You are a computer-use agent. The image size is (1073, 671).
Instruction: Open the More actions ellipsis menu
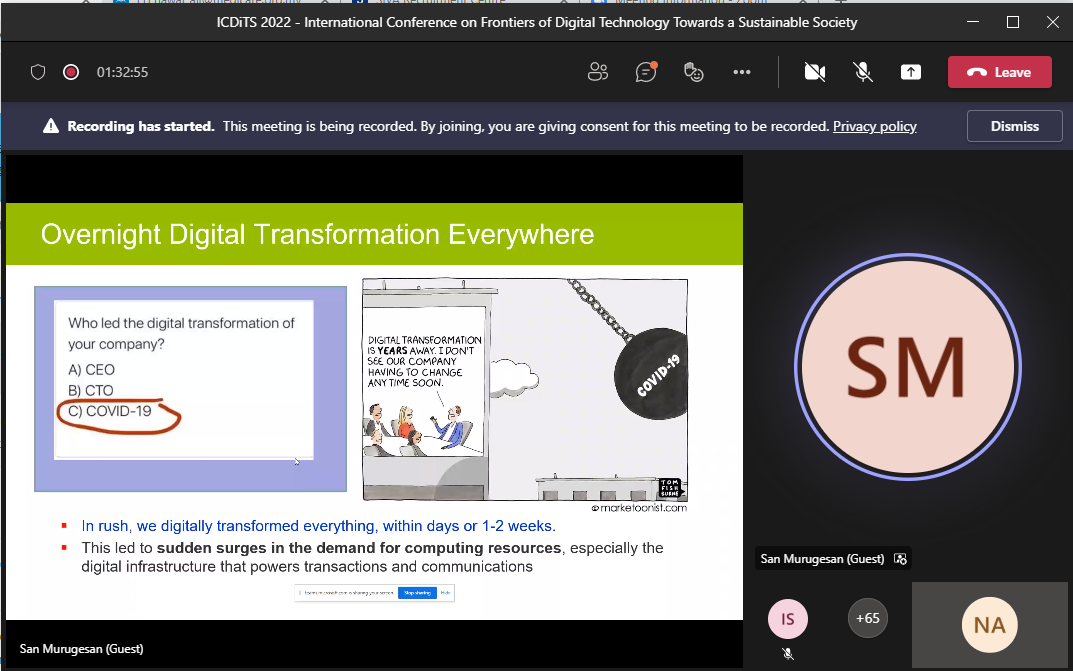(x=742, y=72)
